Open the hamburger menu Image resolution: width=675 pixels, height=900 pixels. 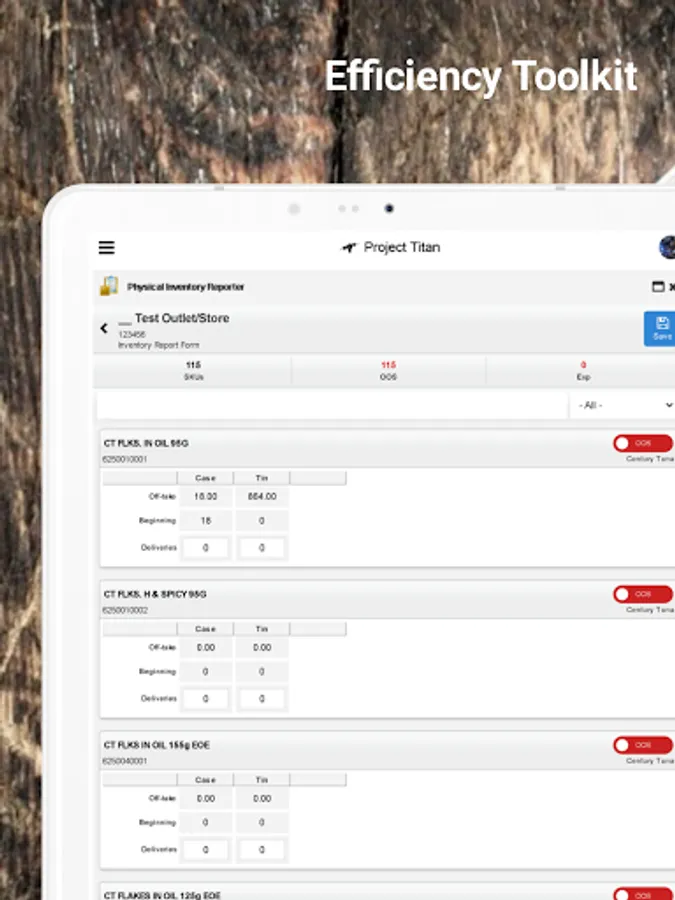(x=107, y=247)
